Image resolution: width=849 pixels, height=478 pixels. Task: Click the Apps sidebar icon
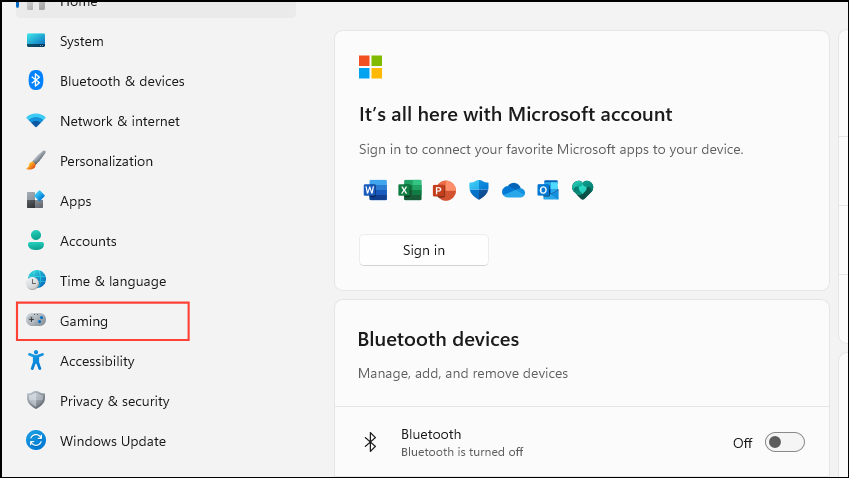(36, 200)
